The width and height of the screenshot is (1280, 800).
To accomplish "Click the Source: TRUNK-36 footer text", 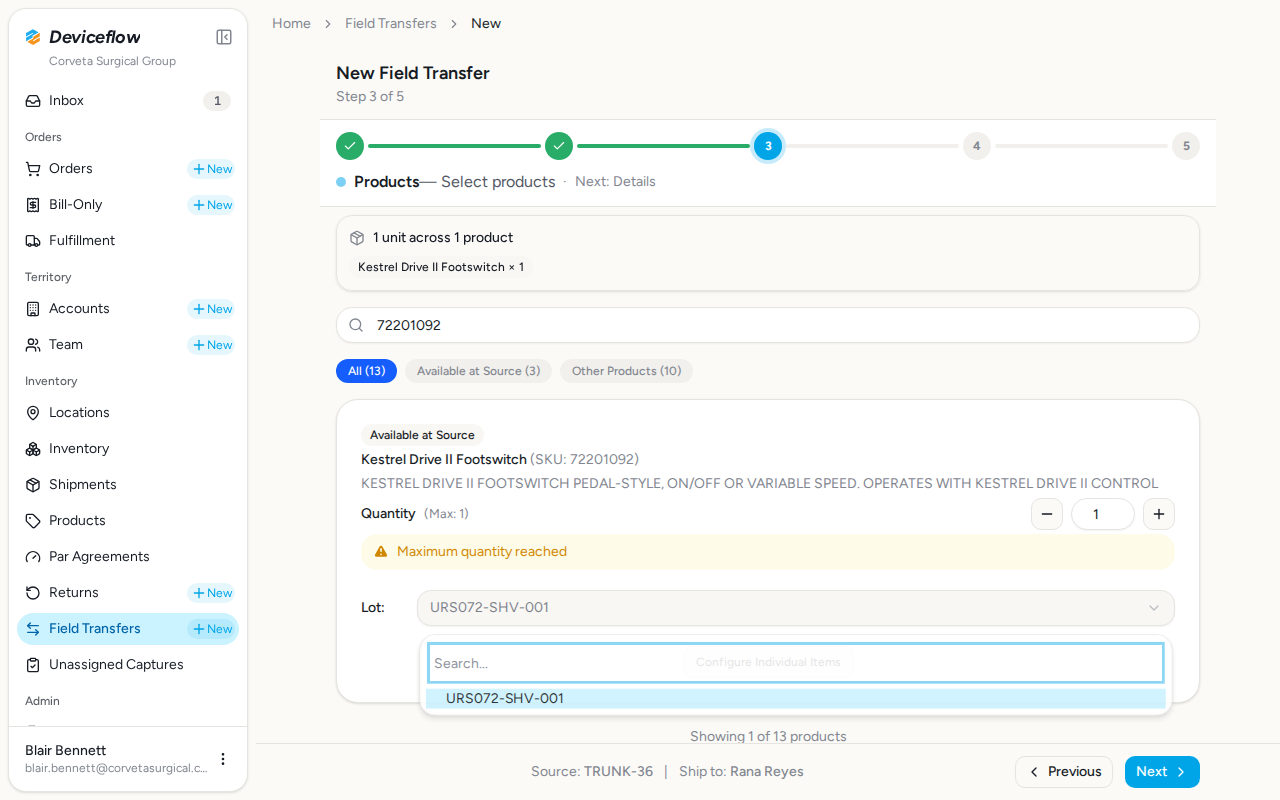I will pyautogui.click(x=592, y=772).
